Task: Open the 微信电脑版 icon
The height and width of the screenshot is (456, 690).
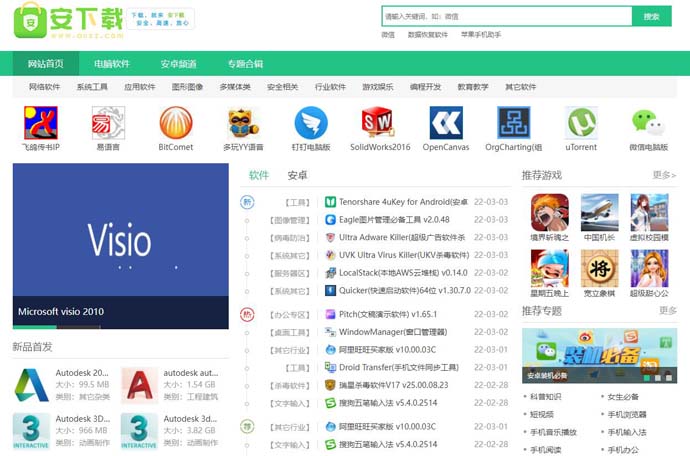Action: point(649,123)
